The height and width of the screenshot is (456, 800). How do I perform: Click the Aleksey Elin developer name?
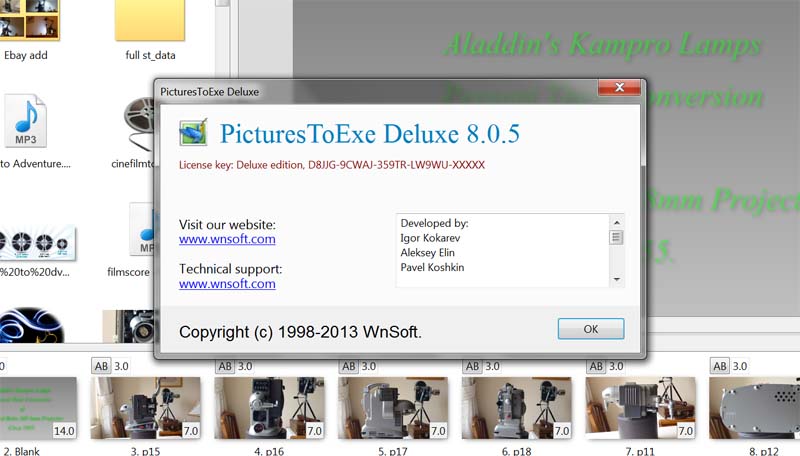pos(427,253)
